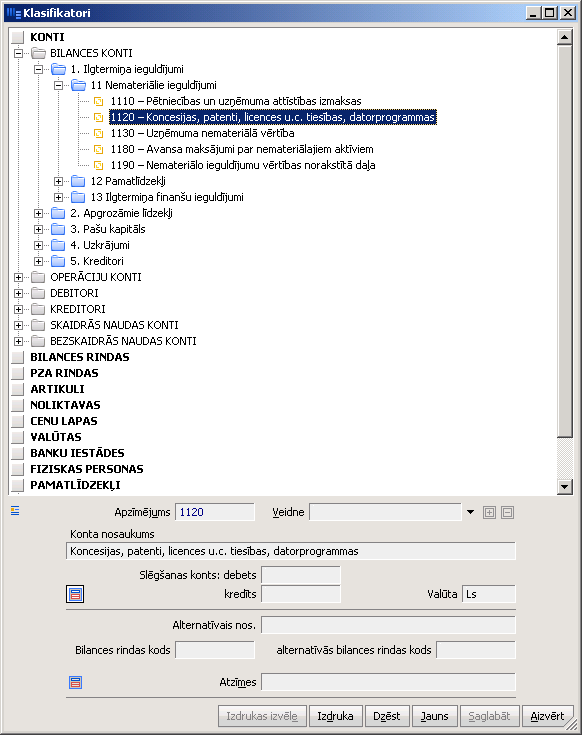The image size is (582, 735).
Task: Click the blue list icon left of Apzīmējums
Action: [15, 511]
